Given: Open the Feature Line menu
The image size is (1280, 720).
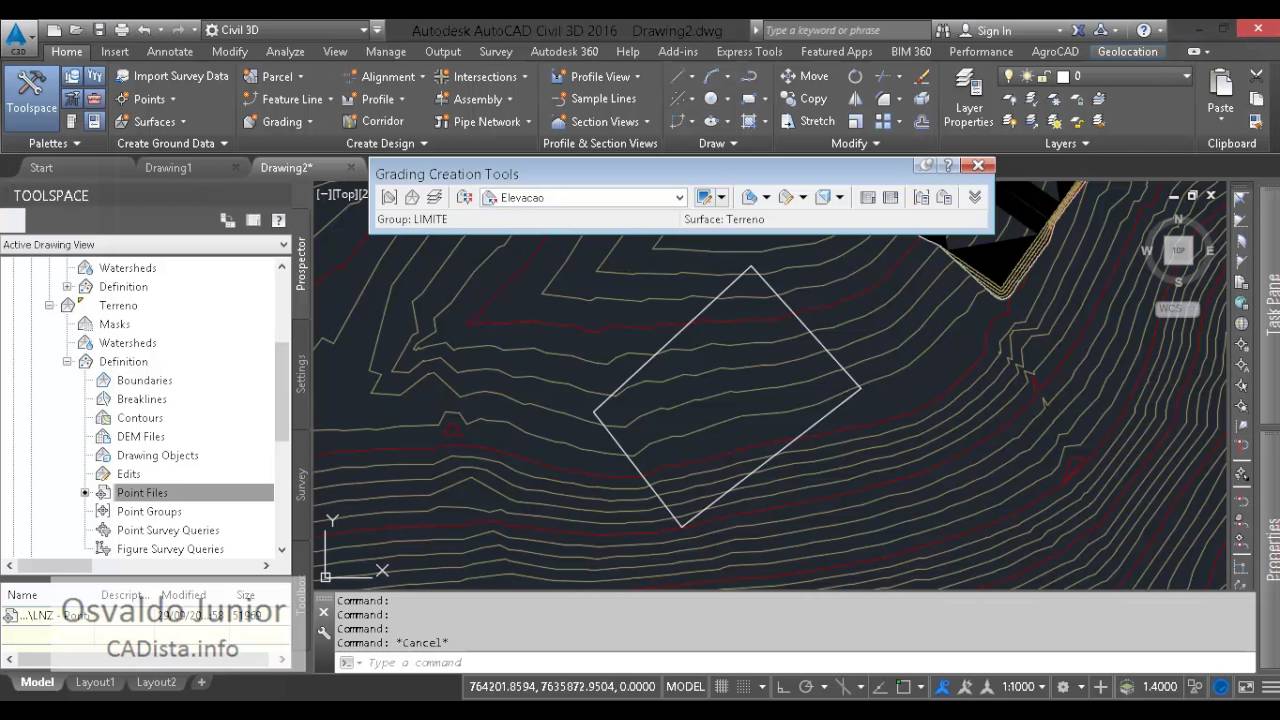Looking at the screenshot, I should tap(288, 99).
